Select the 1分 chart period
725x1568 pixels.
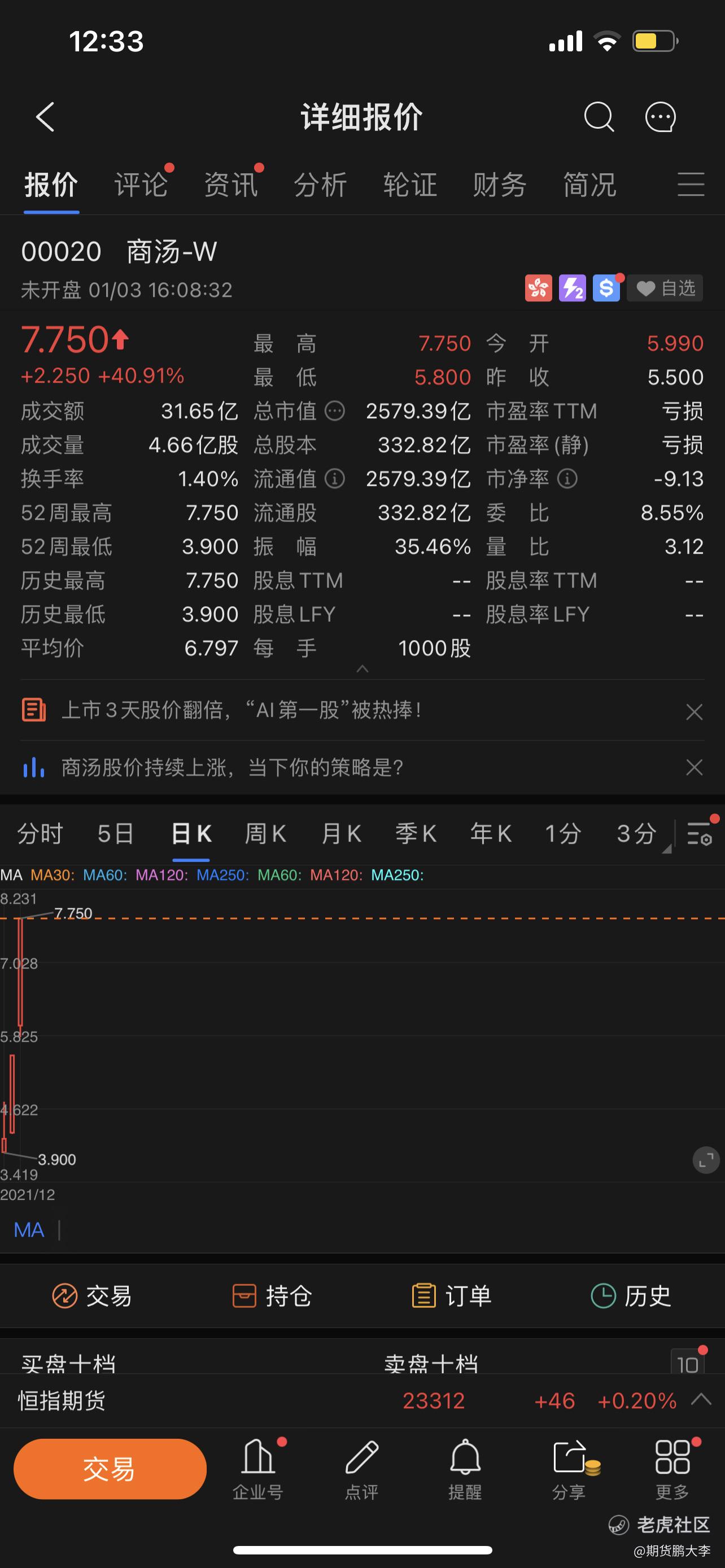(x=562, y=833)
